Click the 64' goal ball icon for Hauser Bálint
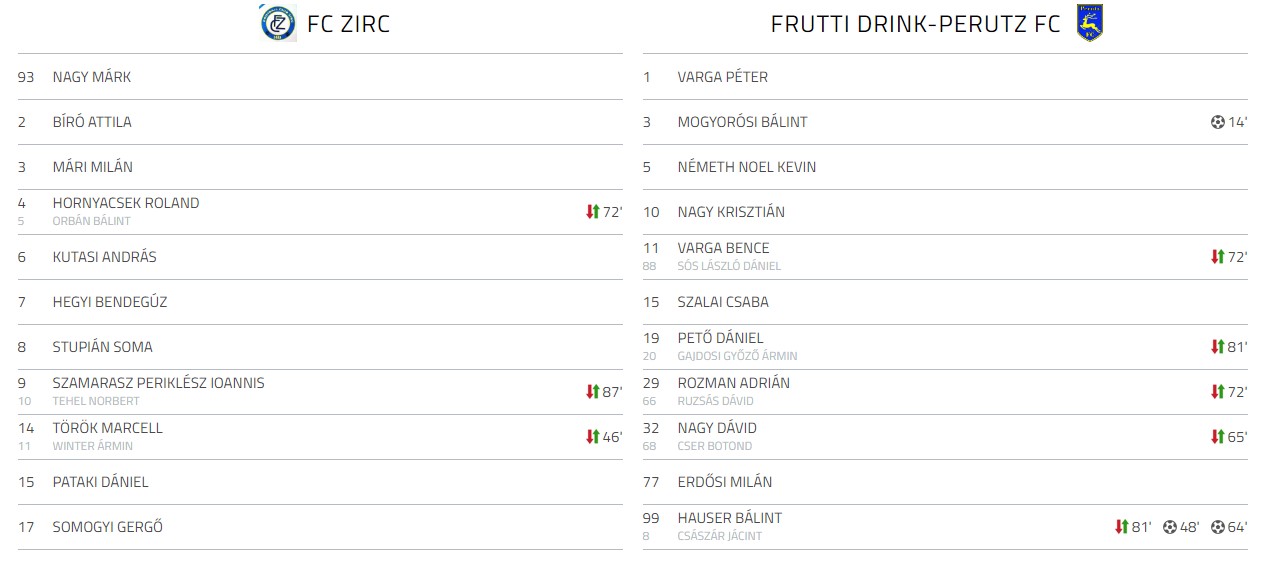This screenshot has height=569, width=1265. tap(1217, 527)
